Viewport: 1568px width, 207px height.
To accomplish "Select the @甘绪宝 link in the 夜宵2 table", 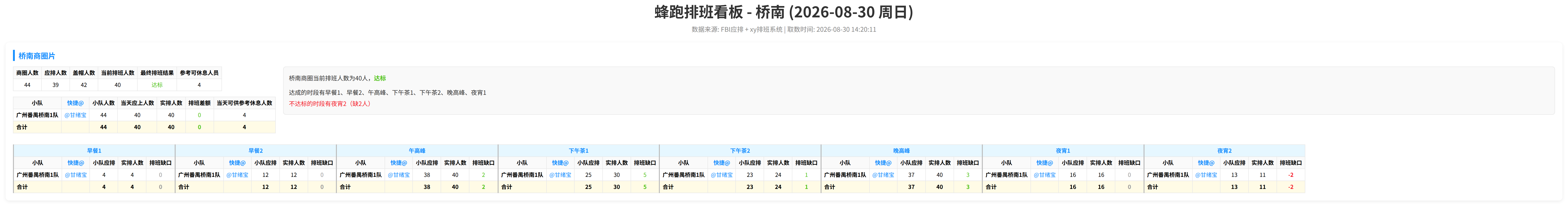I will [1206, 175].
